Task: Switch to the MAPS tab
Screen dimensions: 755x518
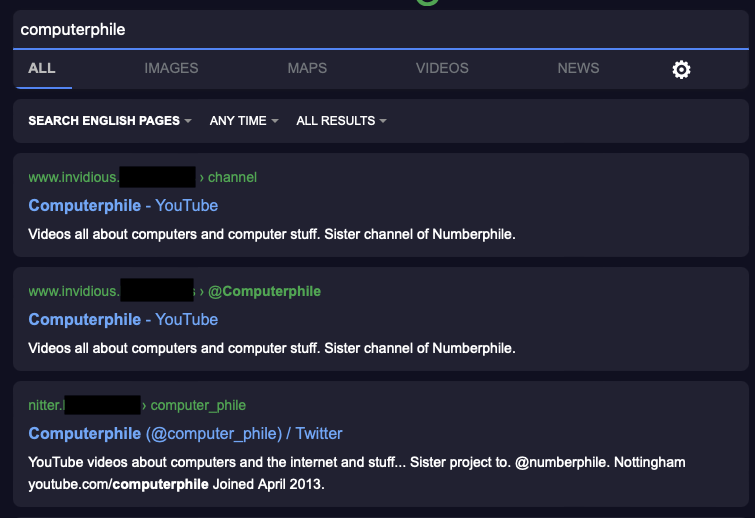Action: point(307,68)
